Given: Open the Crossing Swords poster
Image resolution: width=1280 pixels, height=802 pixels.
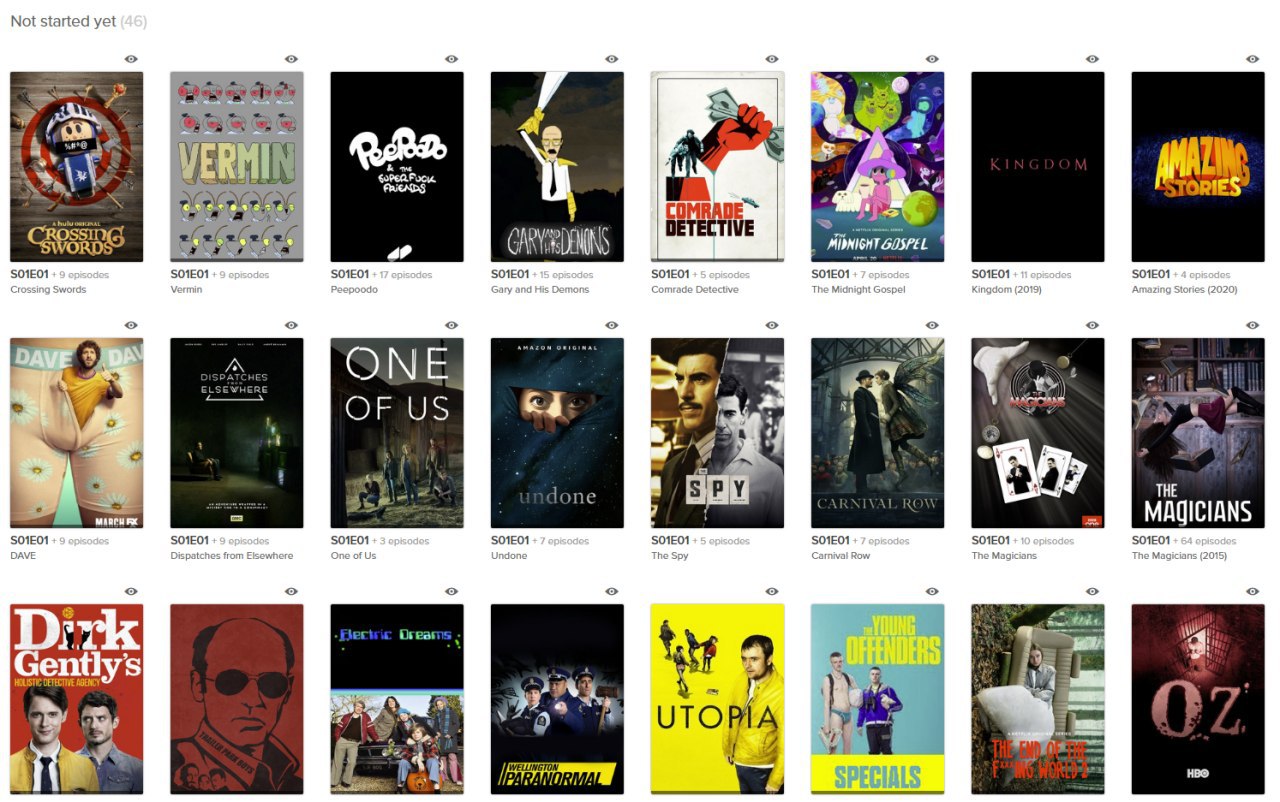Looking at the screenshot, I should click(77, 167).
